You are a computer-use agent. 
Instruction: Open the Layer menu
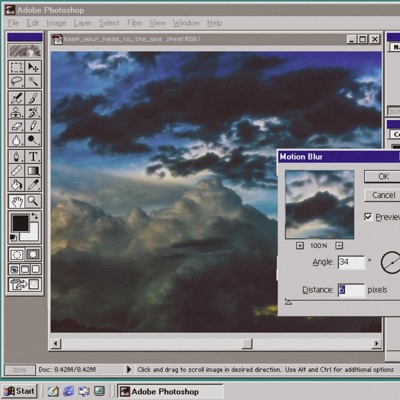83,23
